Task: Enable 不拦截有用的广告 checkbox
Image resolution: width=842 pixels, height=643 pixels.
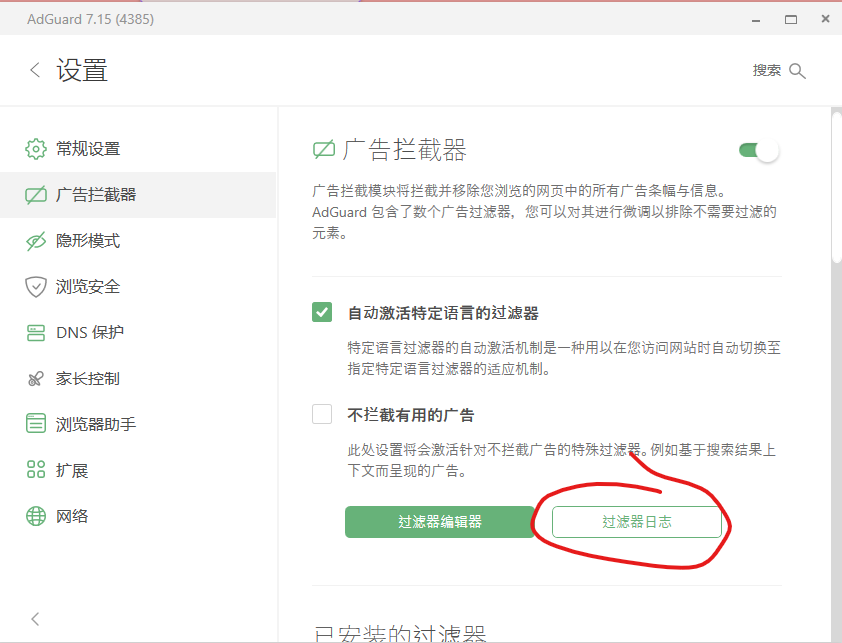Action: [x=322, y=414]
